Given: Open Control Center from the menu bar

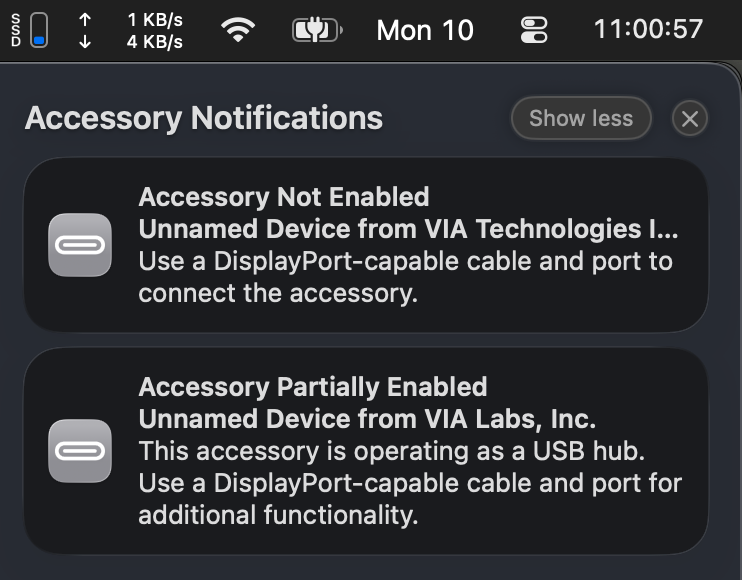Looking at the screenshot, I should (x=535, y=30).
